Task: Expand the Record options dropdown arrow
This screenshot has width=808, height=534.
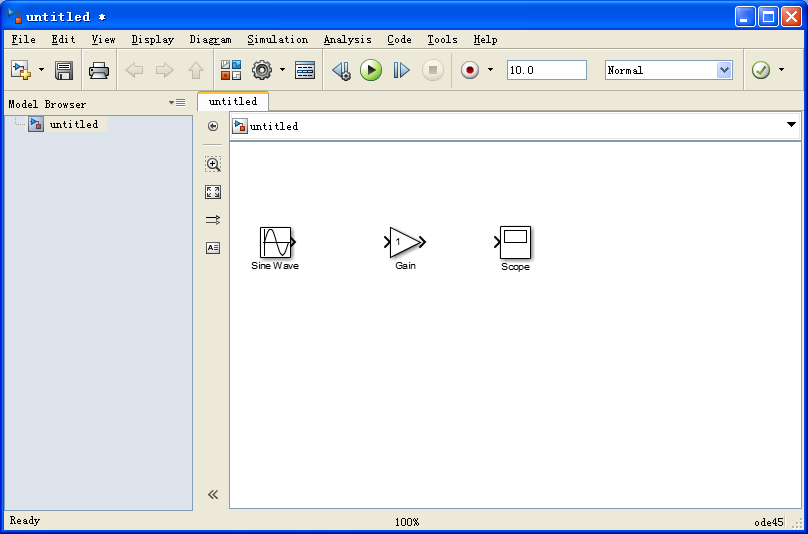Action: [490, 70]
